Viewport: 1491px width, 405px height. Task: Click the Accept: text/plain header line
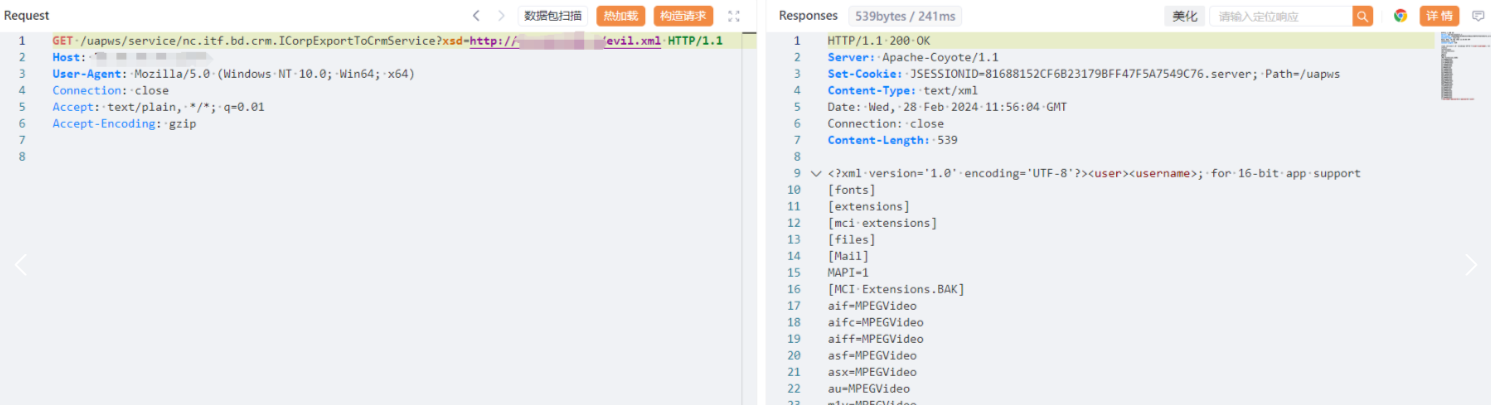click(x=159, y=107)
